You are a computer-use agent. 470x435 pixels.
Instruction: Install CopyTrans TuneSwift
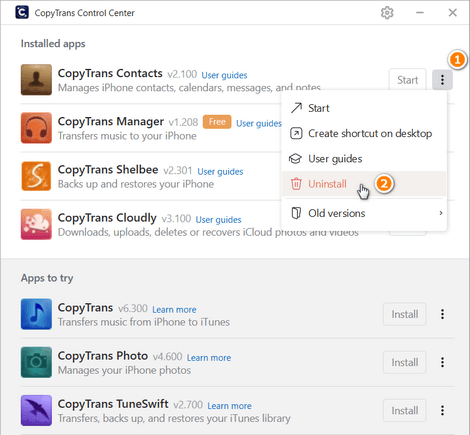[405, 410]
